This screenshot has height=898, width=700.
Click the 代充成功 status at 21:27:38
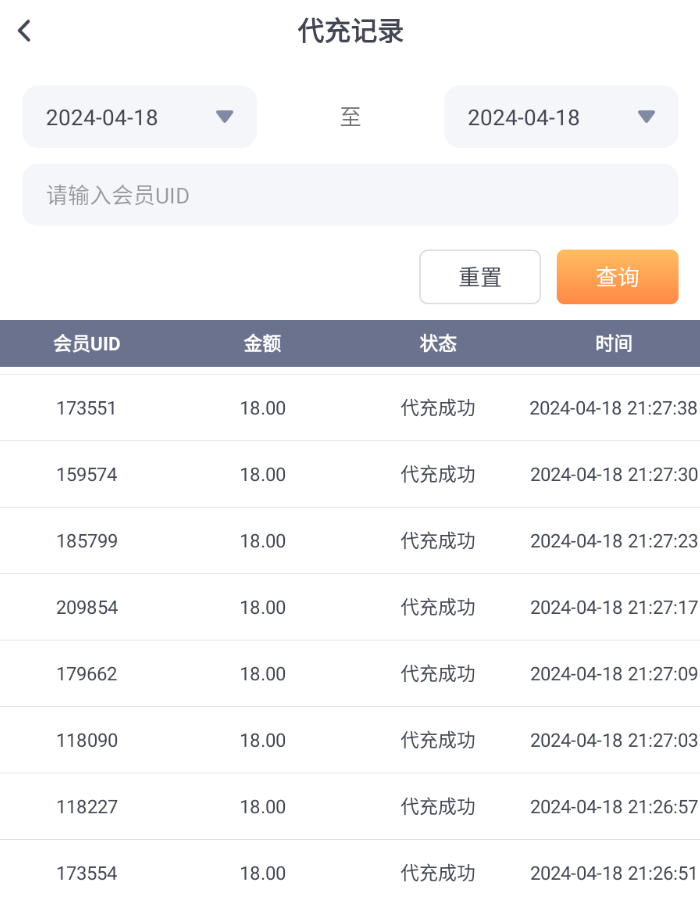(438, 408)
